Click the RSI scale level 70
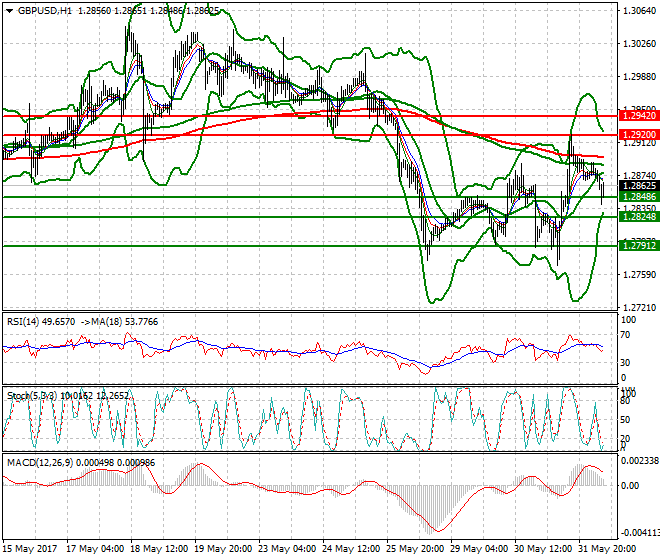The width and height of the screenshot is (660, 560). tap(625, 335)
